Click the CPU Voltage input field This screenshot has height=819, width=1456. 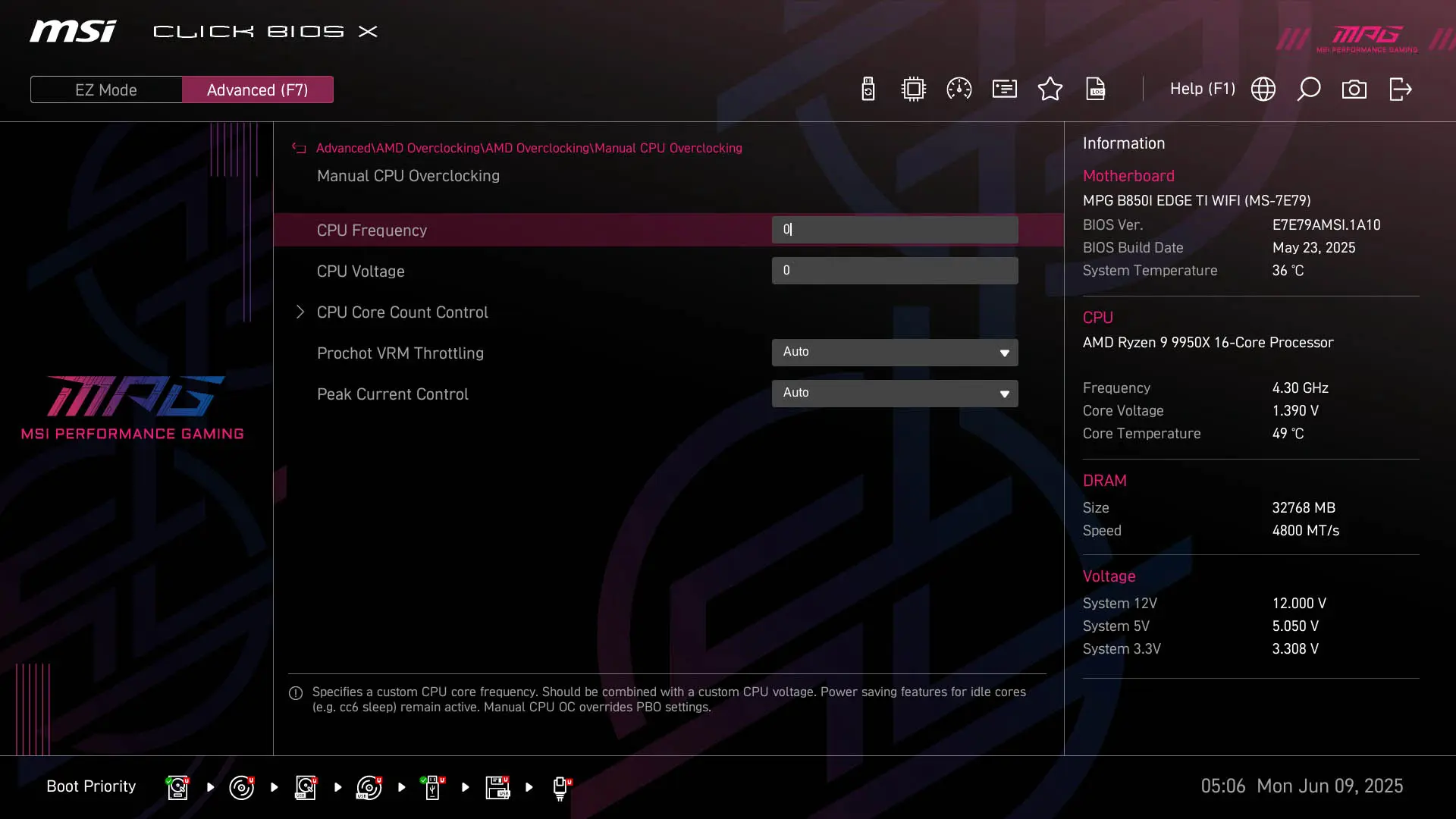pos(895,271)
